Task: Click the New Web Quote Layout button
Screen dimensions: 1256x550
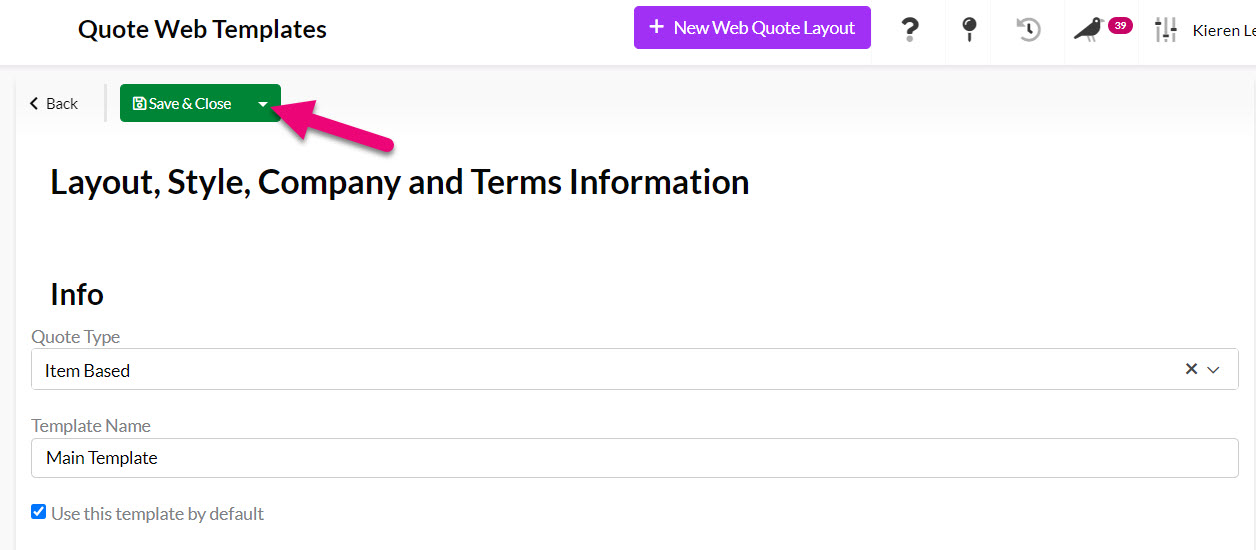Action: pyautogui.click(x=752, y=27)
